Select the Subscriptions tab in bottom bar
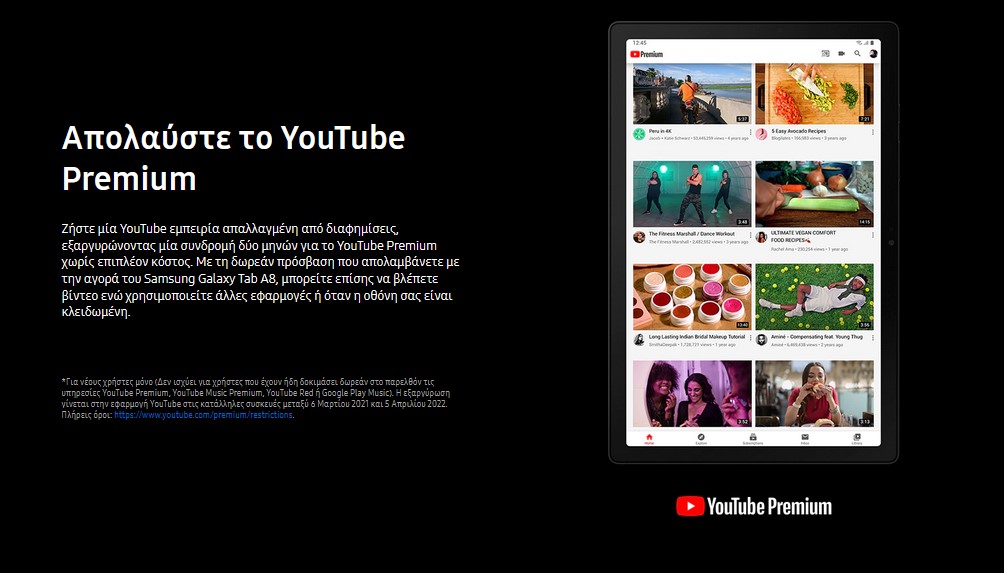 click(752, 439)
